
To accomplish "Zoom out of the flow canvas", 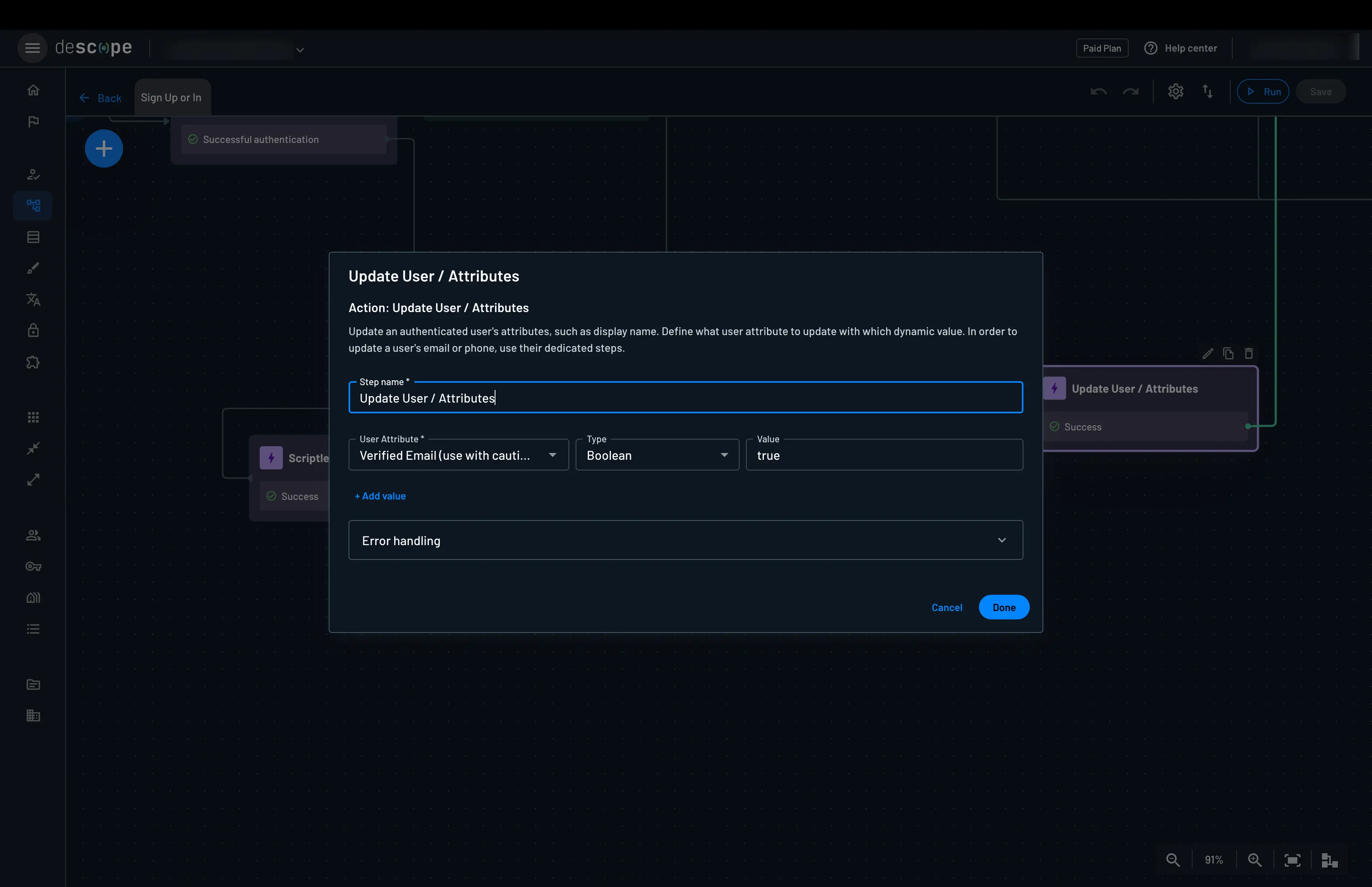I will (1173, 860).
